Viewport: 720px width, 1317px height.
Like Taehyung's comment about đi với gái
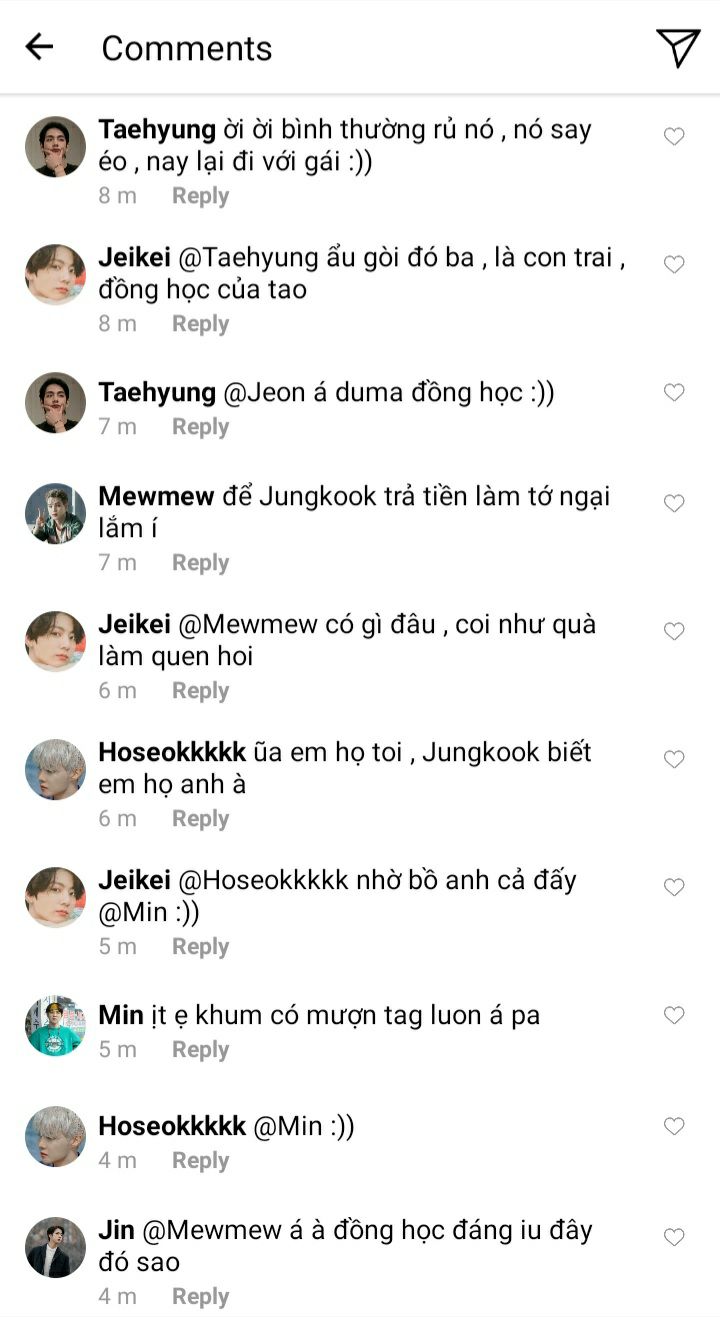[x=674, y=136]
